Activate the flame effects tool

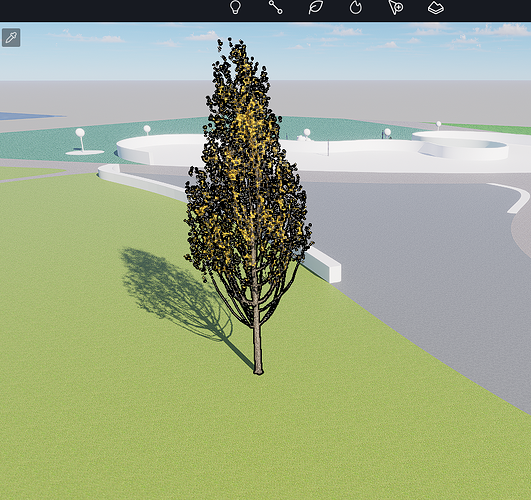(356, 7)
